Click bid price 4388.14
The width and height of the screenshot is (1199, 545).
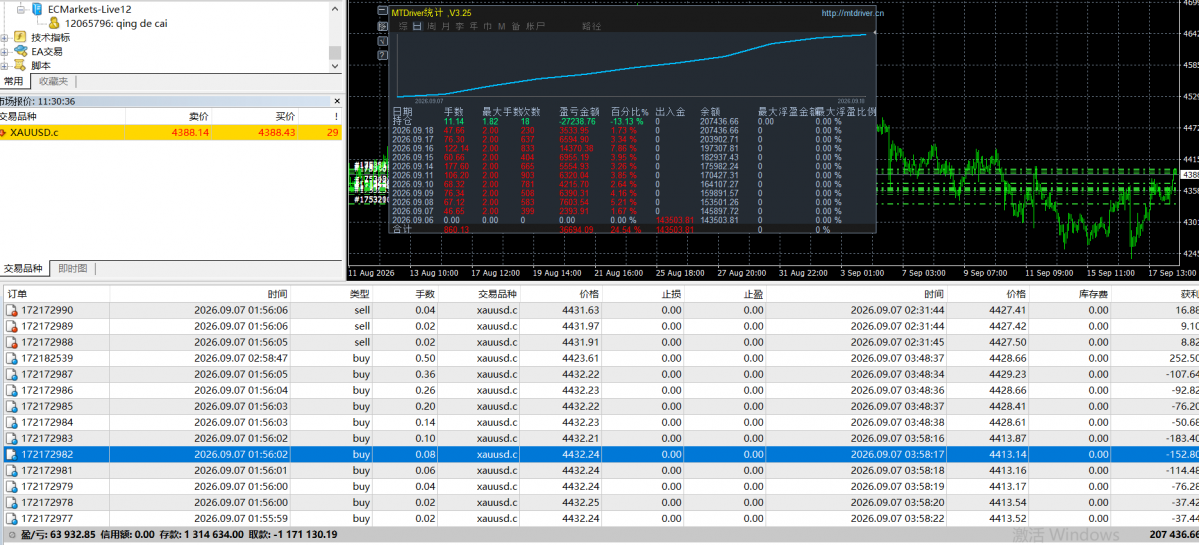click(x=189, y=132)
